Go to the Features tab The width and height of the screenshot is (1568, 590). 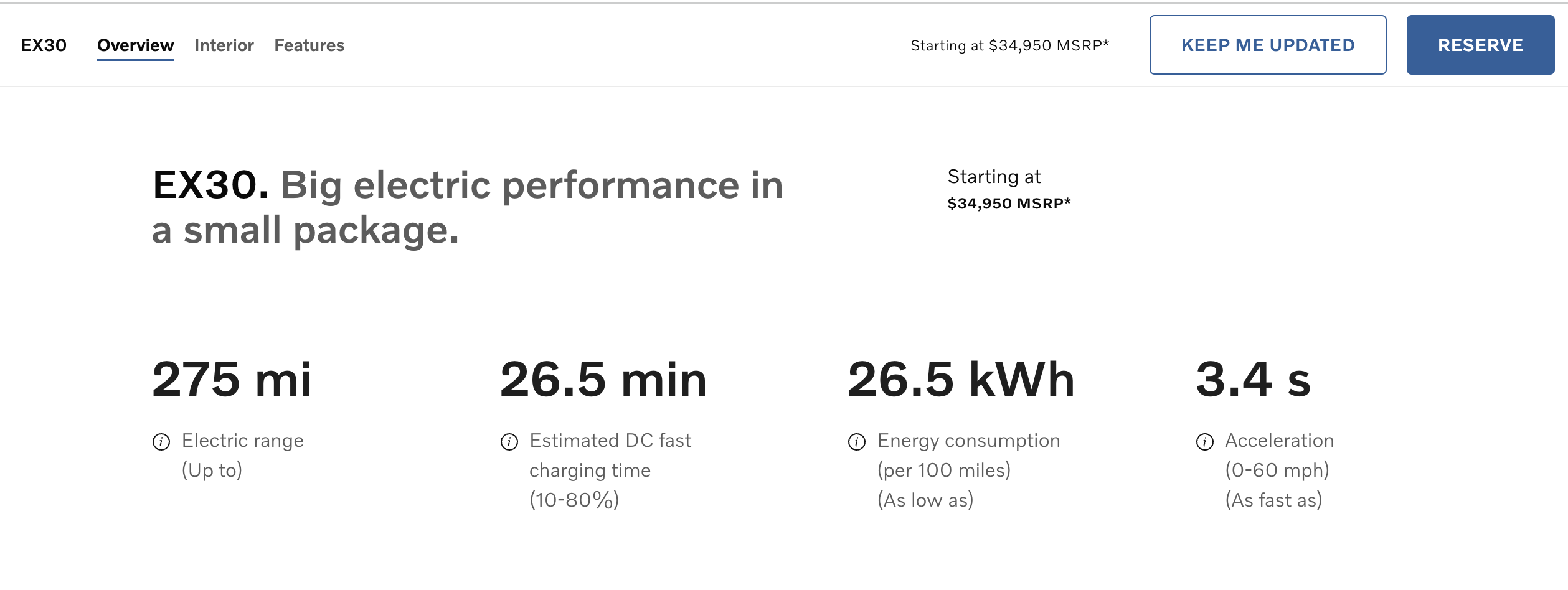point(309,45)
